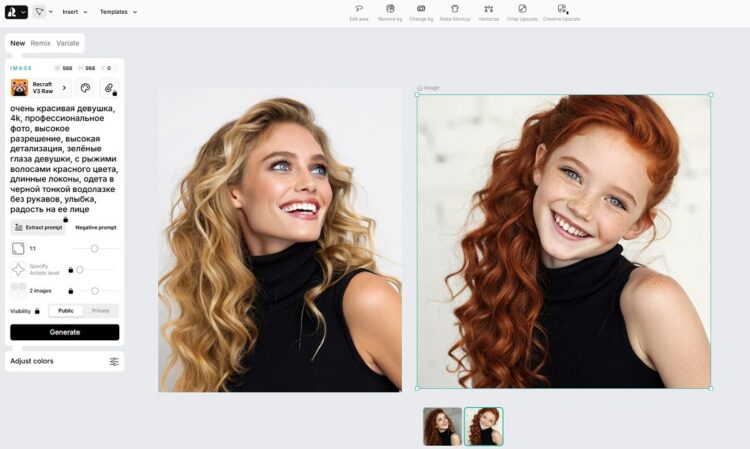Click the 2 images count icon

click(x=18, y=290)
